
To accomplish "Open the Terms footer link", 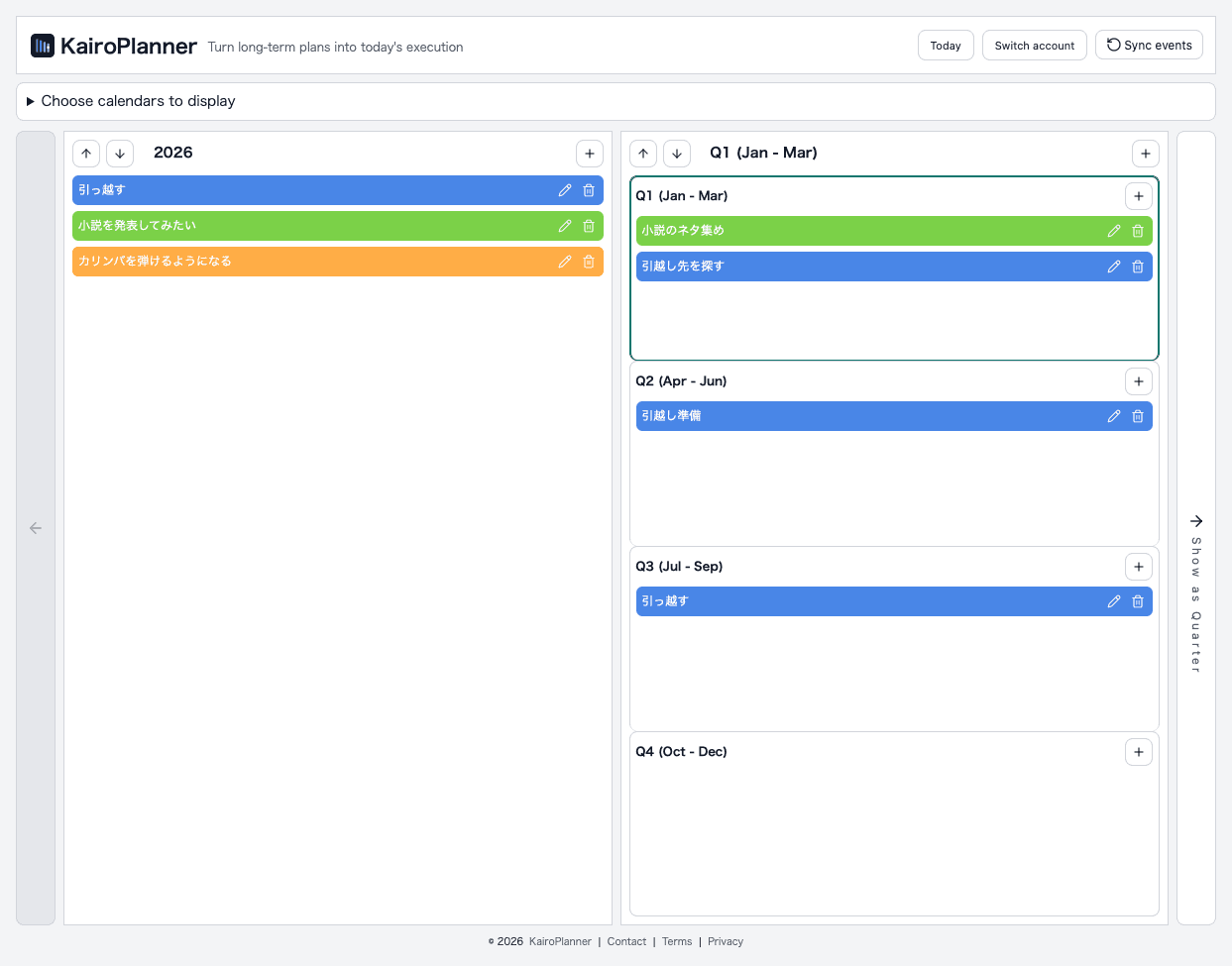I will 677,941.
